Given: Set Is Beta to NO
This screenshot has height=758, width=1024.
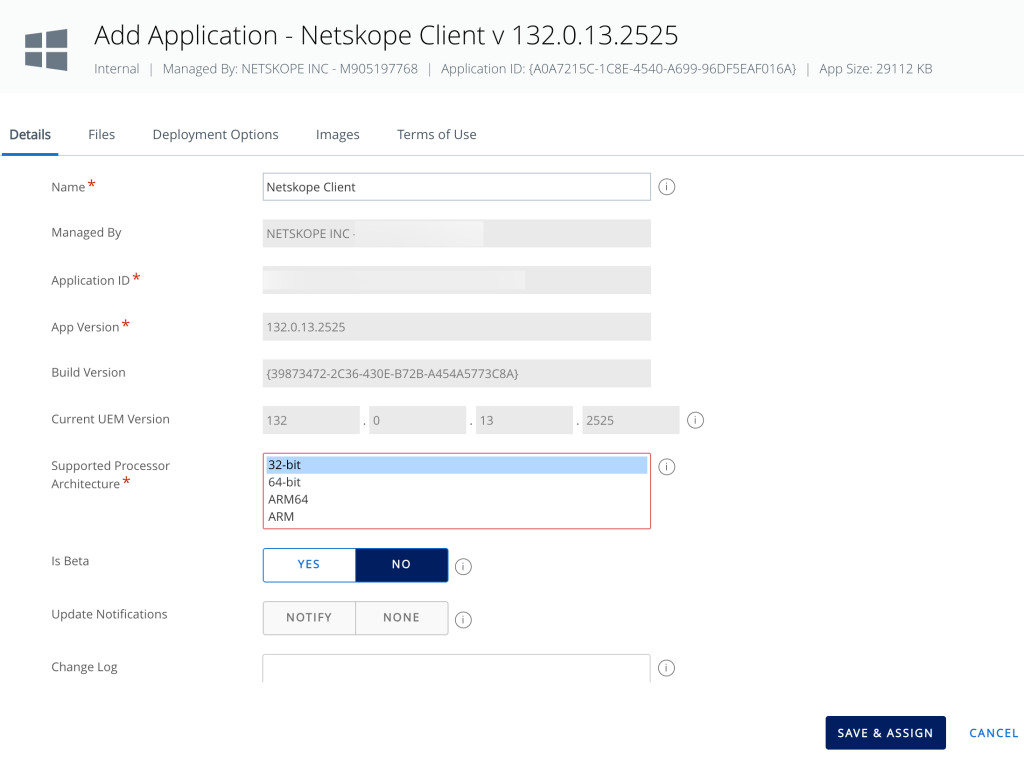Looking at the screenshot, I should 402,565.
